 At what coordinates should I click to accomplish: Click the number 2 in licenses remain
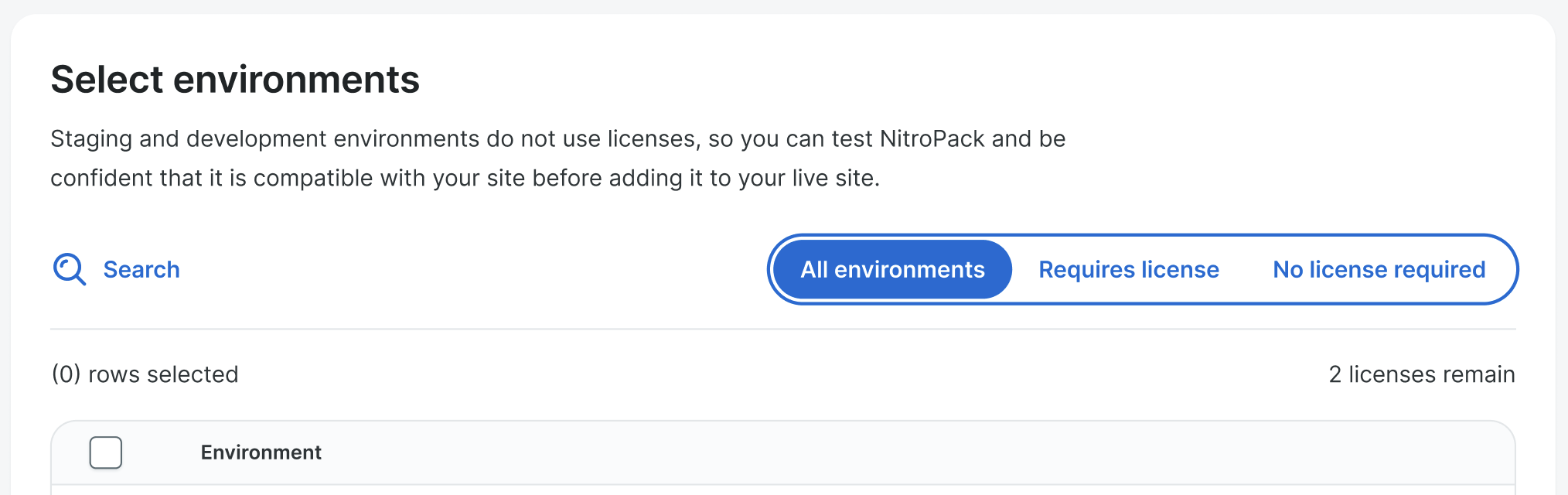click(x=1335, y=374)
